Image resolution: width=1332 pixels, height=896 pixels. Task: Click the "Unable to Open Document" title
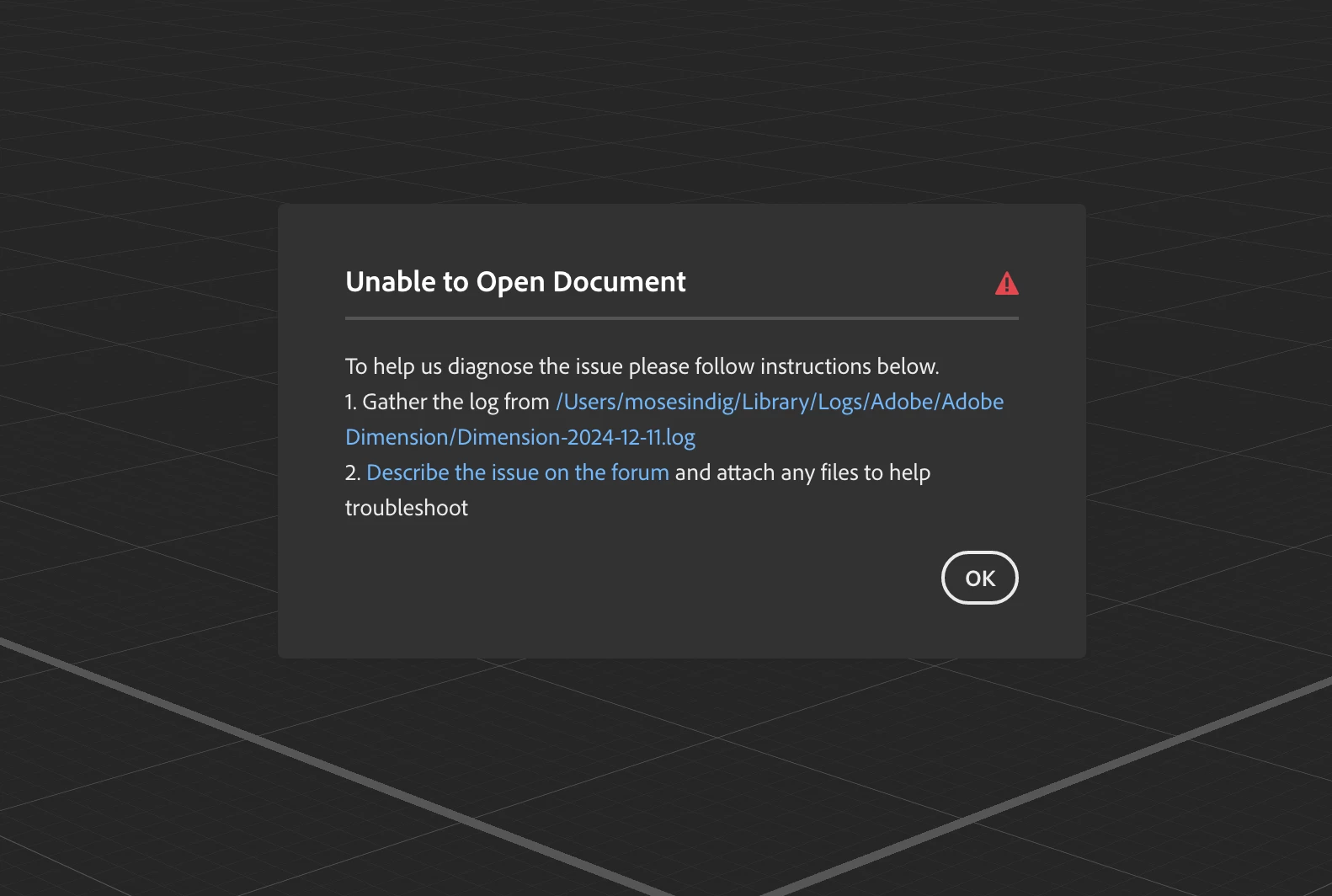point(515,282)
